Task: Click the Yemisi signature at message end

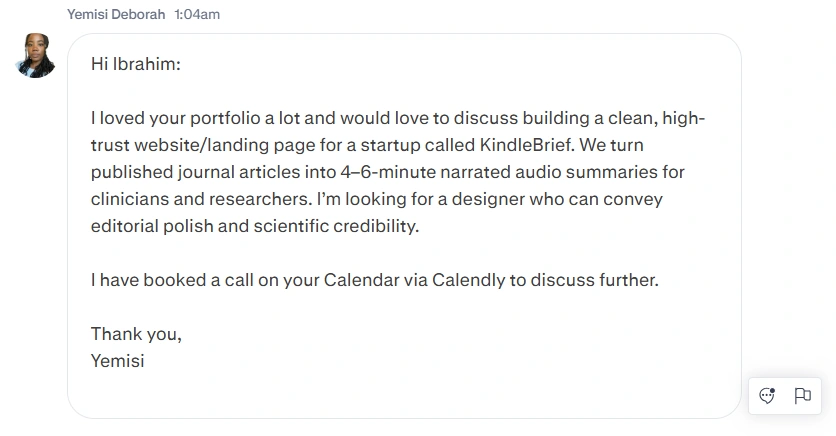Action: coord(117,361)
